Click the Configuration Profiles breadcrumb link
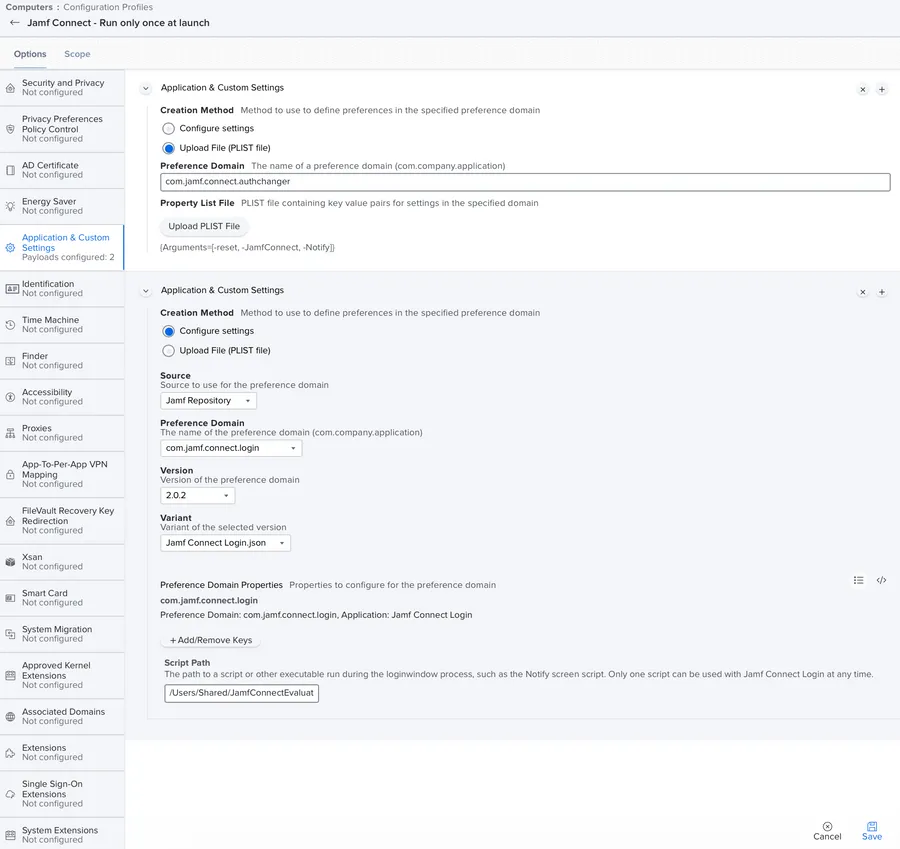Image resolution: width=900 pixels, height=849 pixels. (x=108, y=7)
